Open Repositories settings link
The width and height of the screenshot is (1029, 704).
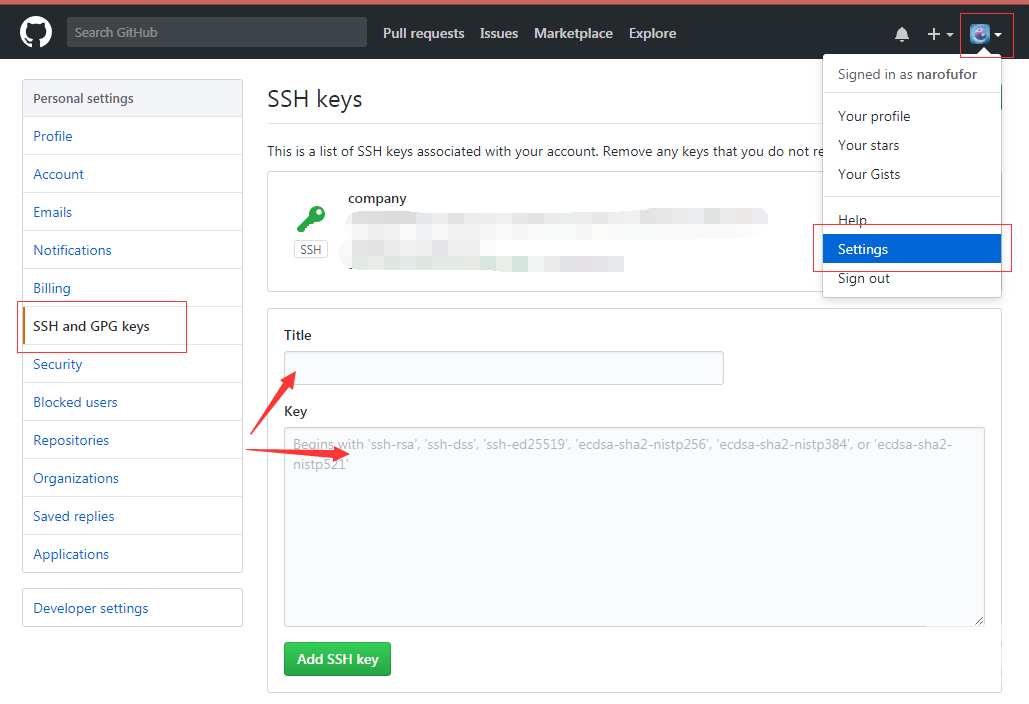133,440
